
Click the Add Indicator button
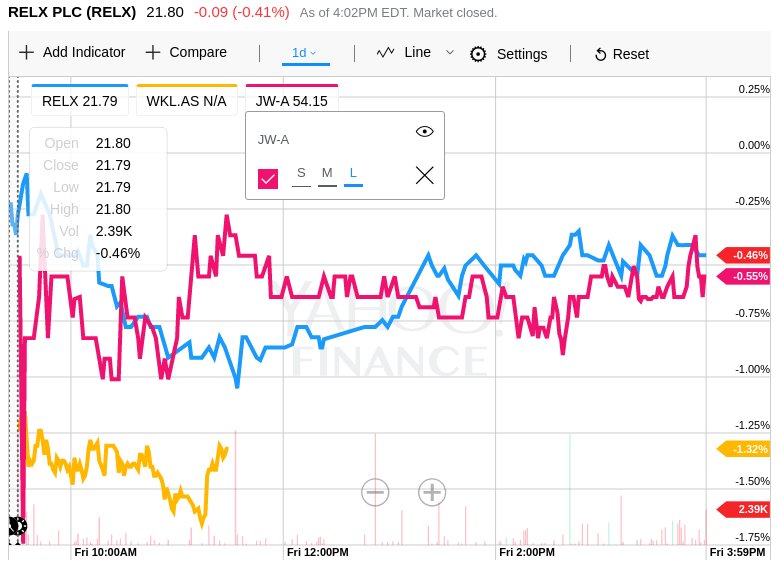(72, 52)
